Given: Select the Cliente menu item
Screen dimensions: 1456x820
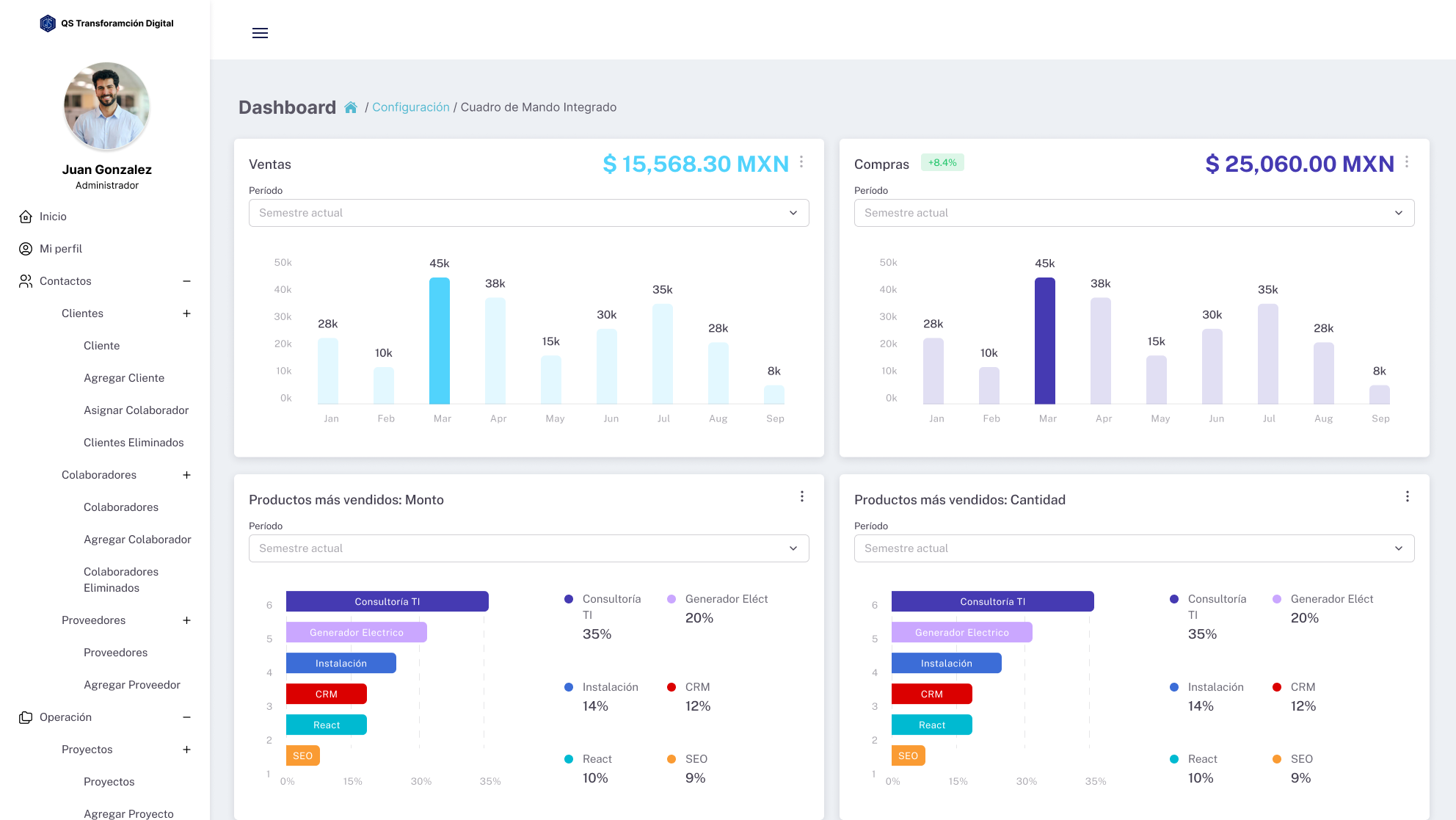Looking at the screenshot, I should point(101,346).
